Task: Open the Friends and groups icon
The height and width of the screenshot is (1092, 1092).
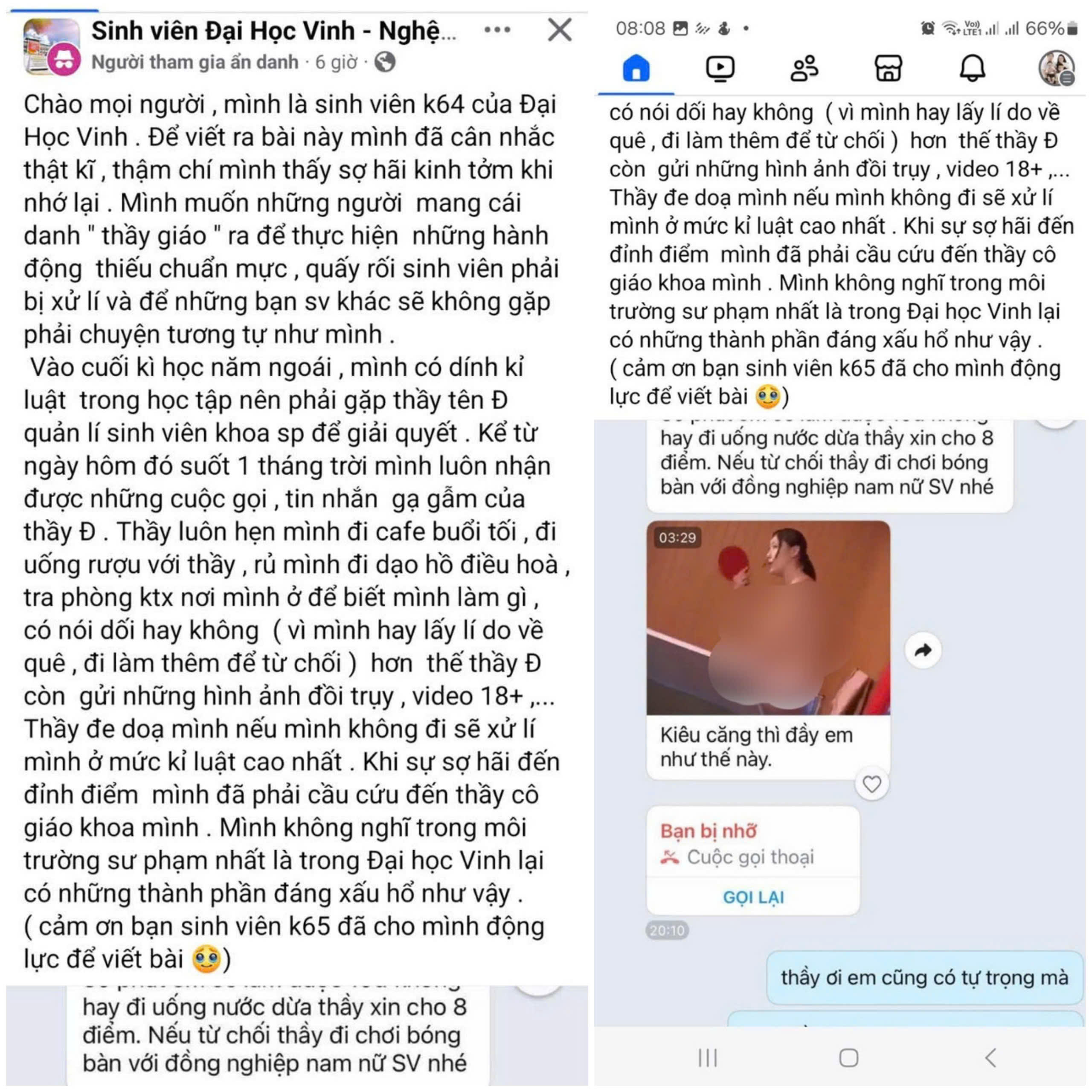Action: pyautogui.click(x=804, y=68)
